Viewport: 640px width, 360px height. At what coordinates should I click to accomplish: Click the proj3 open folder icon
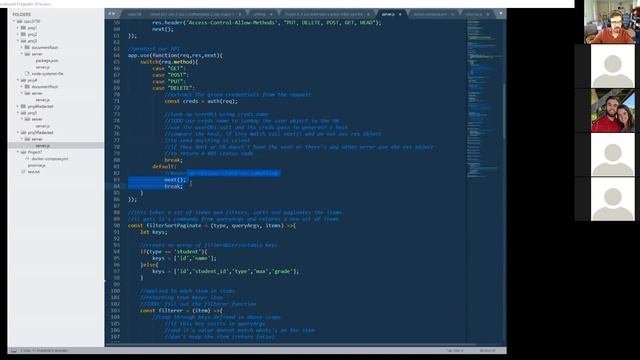pos(23,41)
